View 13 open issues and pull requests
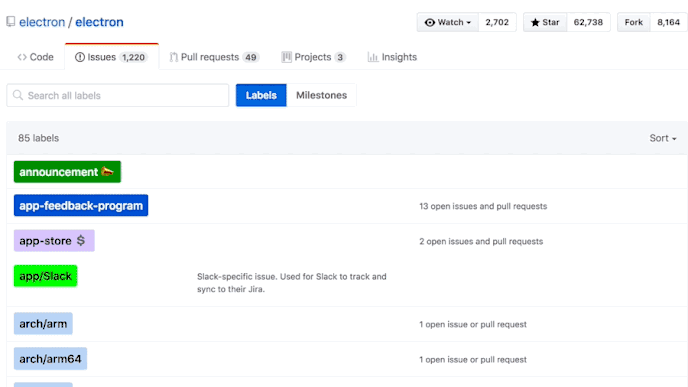The width and height of the screenshot is (688, 387). pyautogui.click(x=483, y=206)
